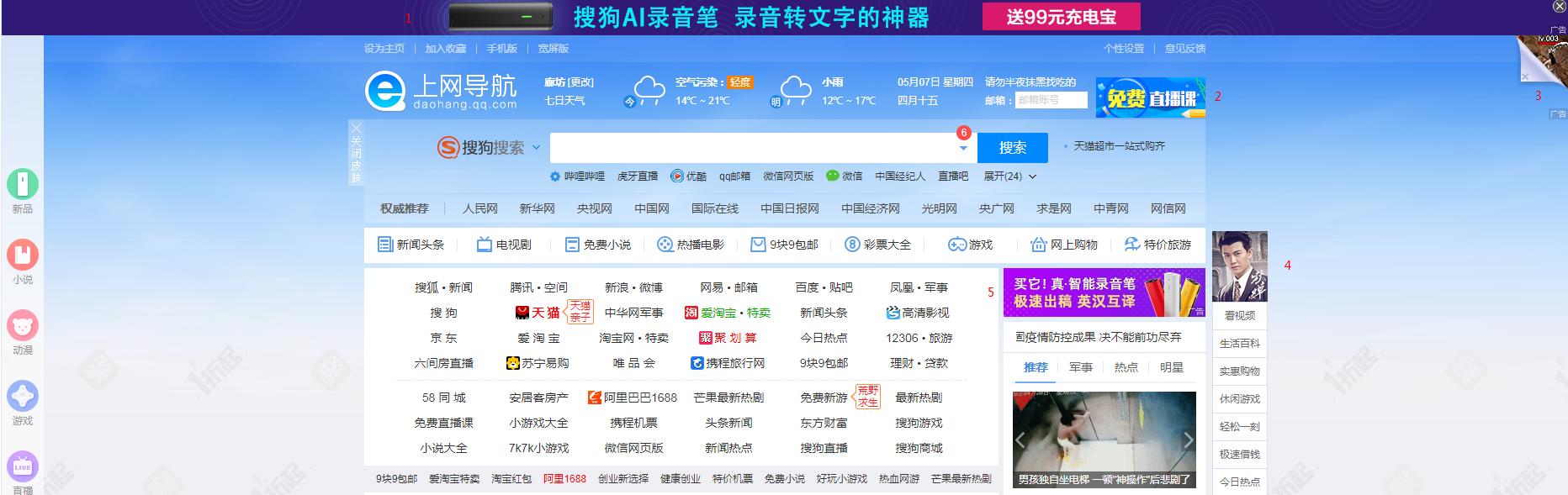Click the 新品 sidebar icon
1568x495 pixels.
click(x=23, y=184)
